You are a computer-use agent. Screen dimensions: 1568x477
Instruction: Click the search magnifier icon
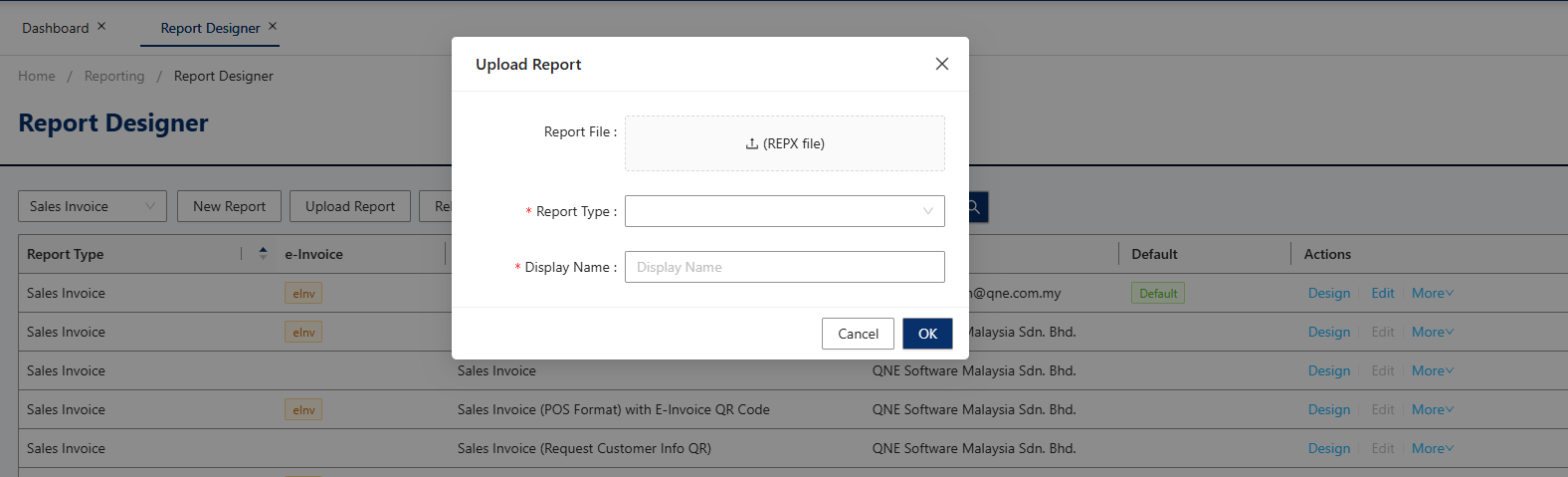974,207
